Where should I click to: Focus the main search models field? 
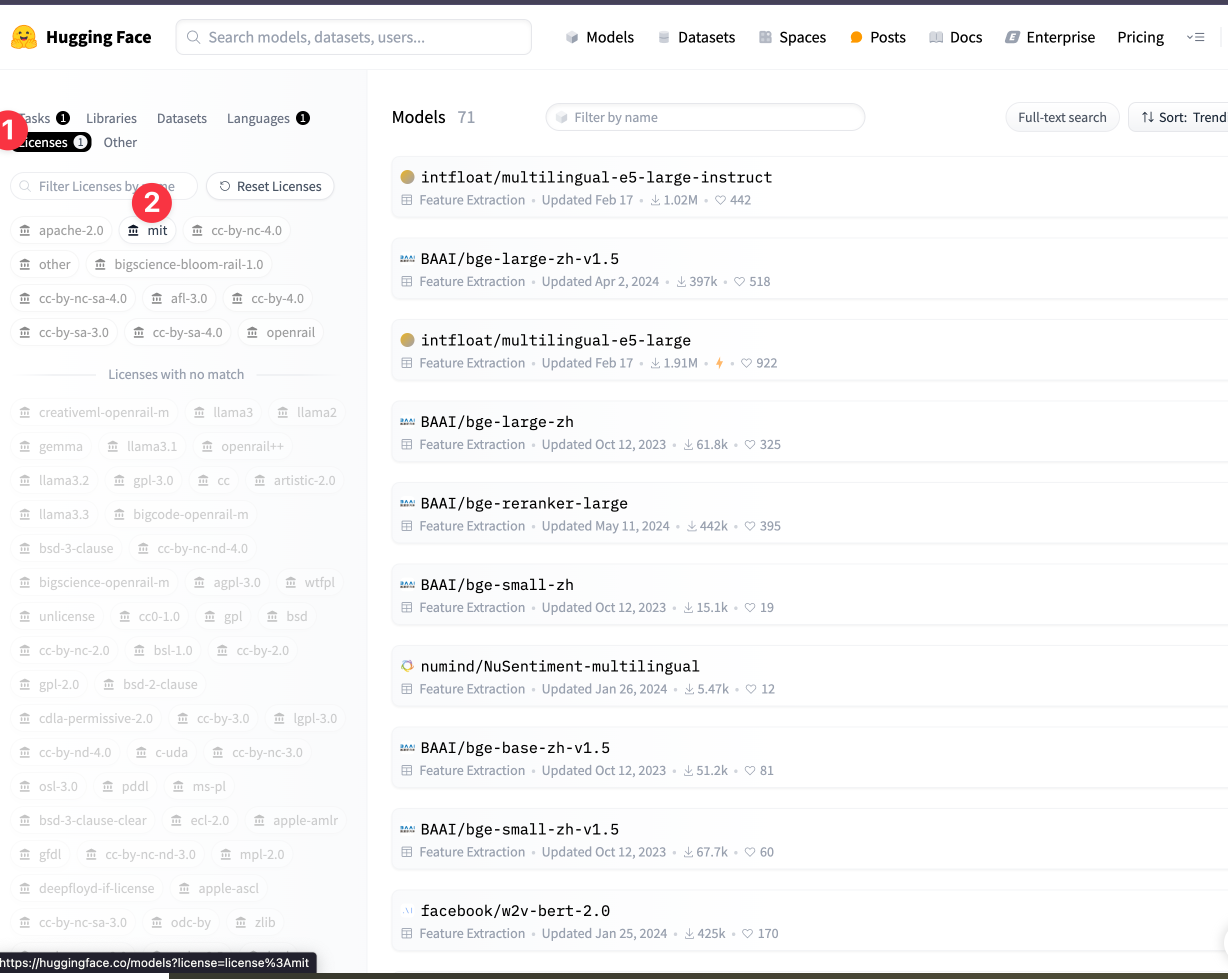(x=354, y=37)
